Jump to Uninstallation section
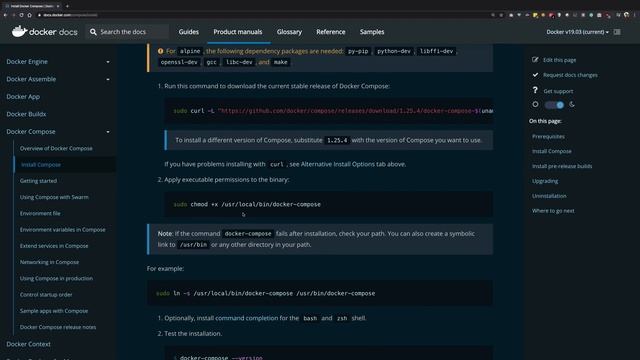 click(549, 196)
